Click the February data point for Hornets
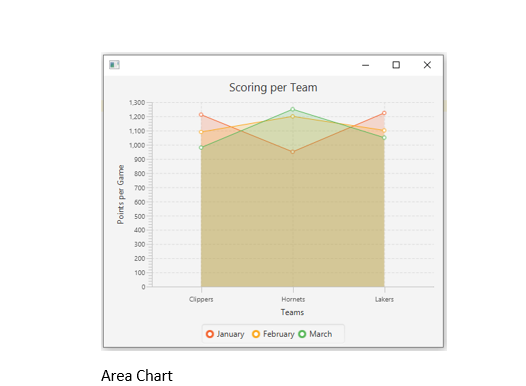526x386 pixels. (x=293, y=116)
